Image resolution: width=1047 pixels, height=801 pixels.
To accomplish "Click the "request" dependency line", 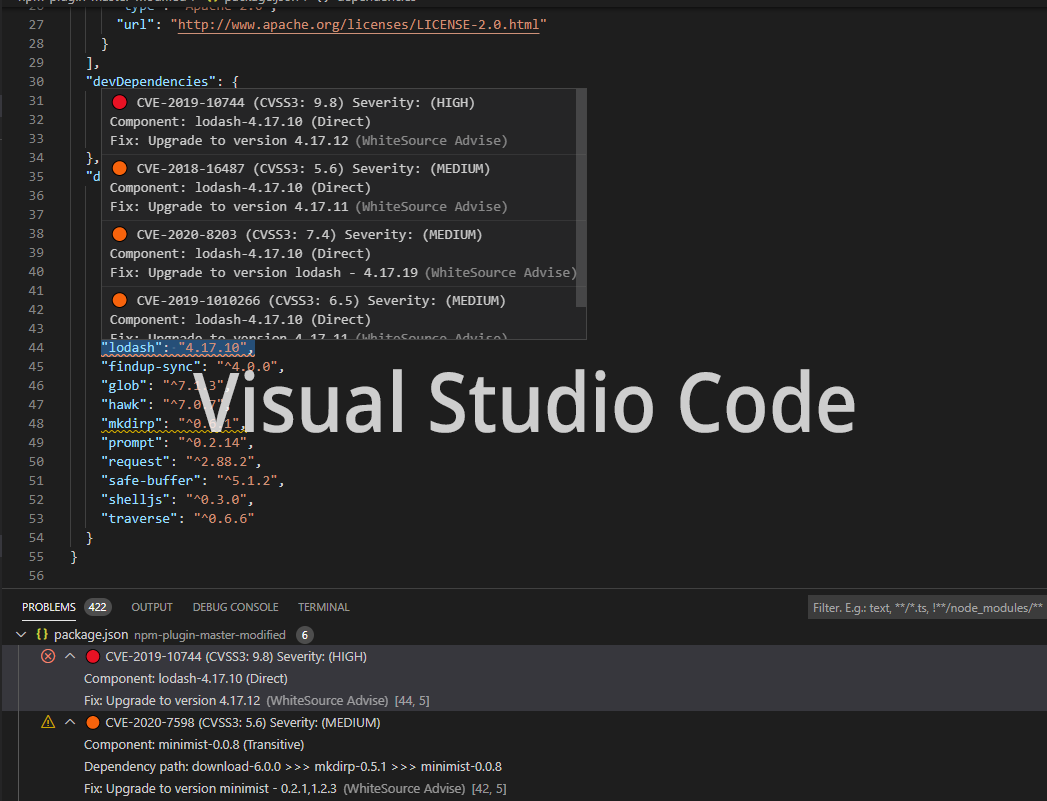I will [181, 462].
